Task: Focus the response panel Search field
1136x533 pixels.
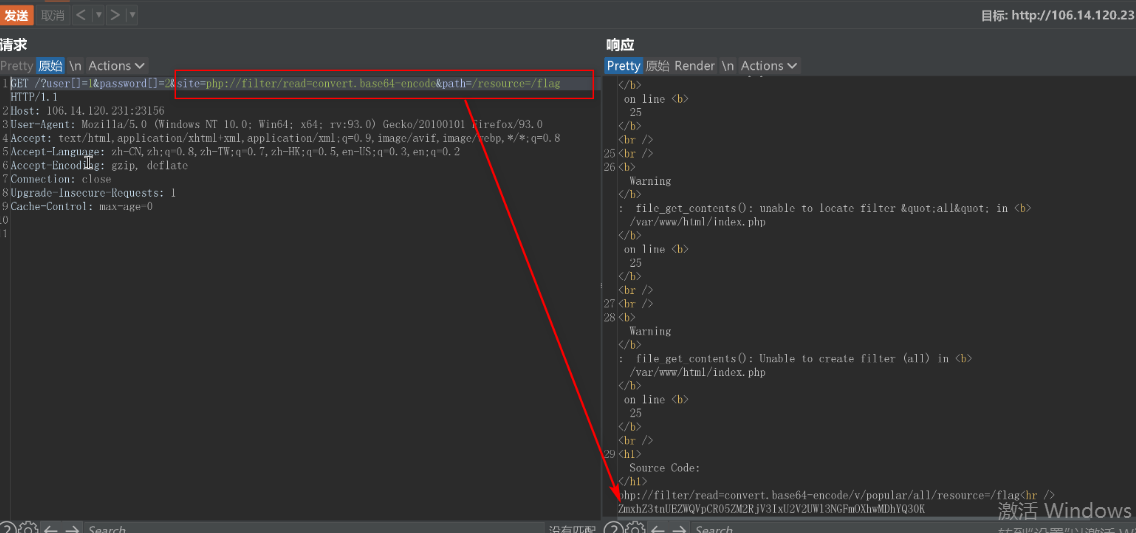Action: coord(913,529)
